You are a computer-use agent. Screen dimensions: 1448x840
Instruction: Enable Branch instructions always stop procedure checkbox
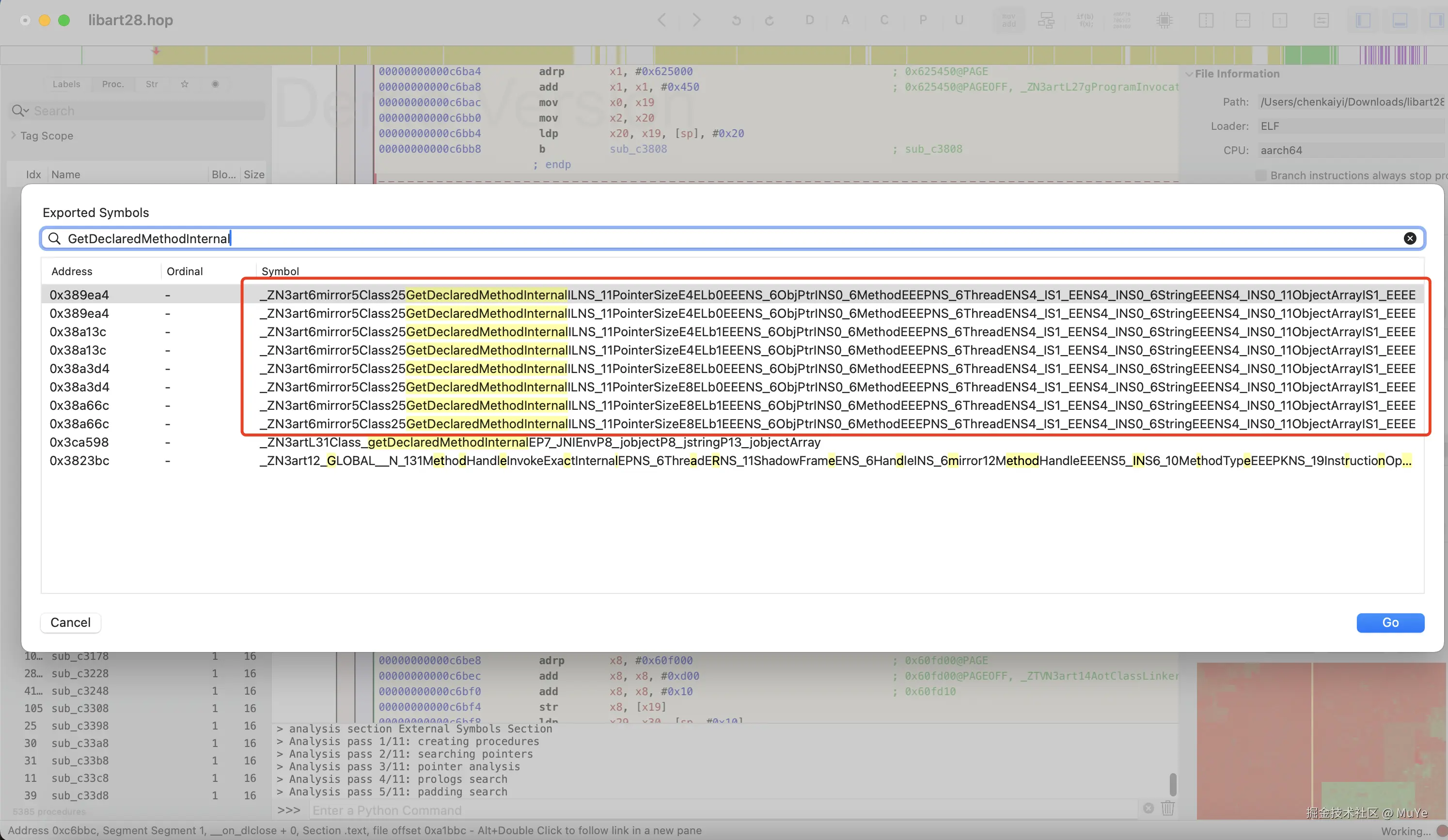coord(1260,175)
